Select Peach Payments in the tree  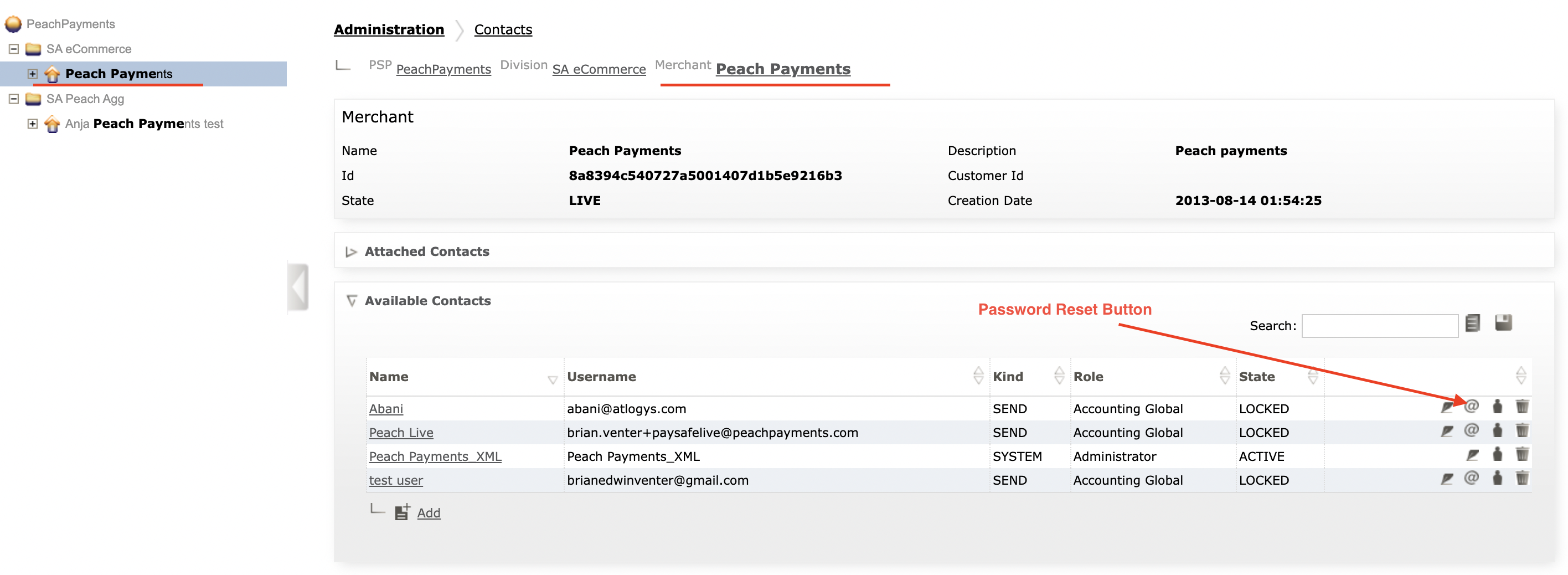click(118, 74)
